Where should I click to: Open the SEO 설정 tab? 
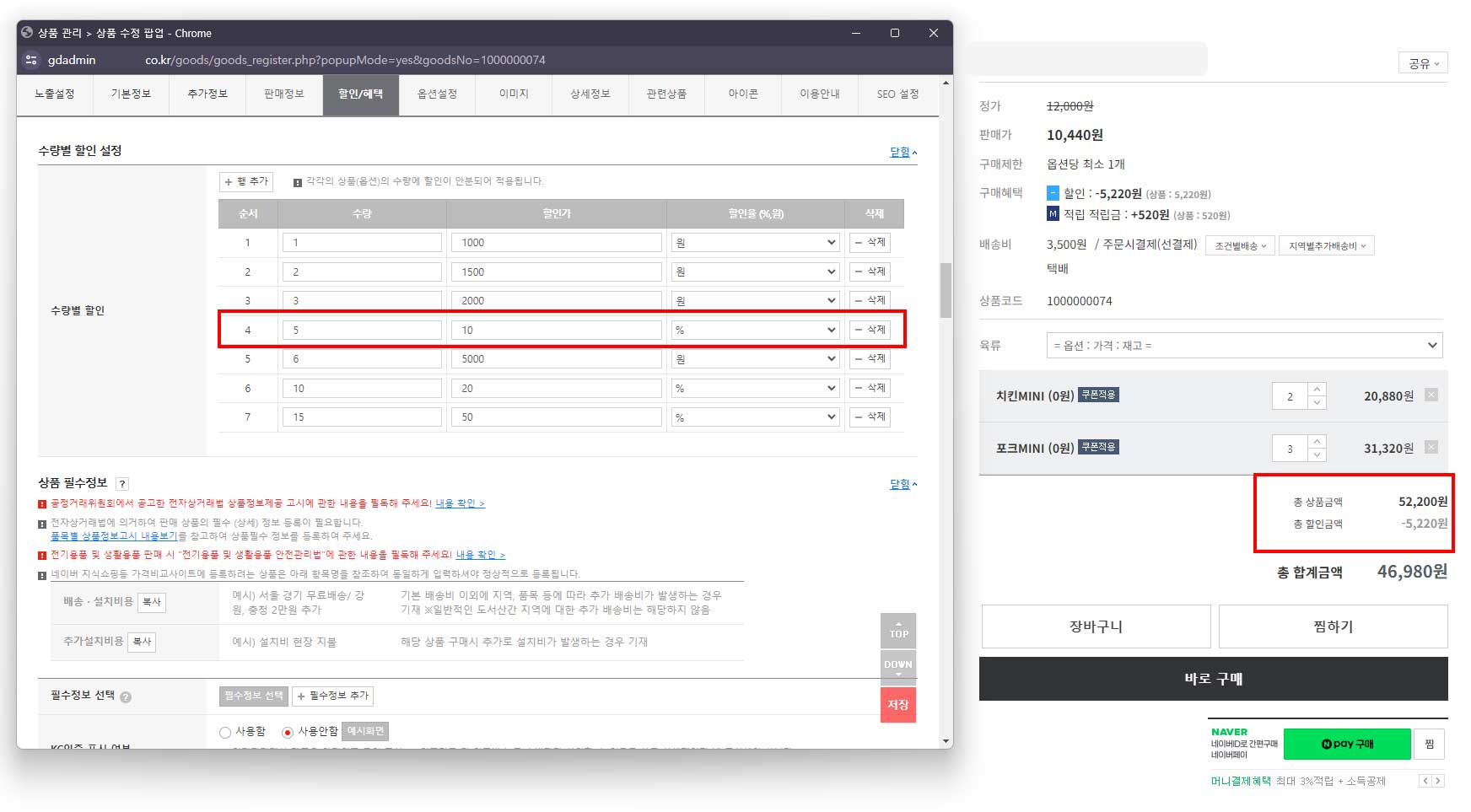[897, 94]
